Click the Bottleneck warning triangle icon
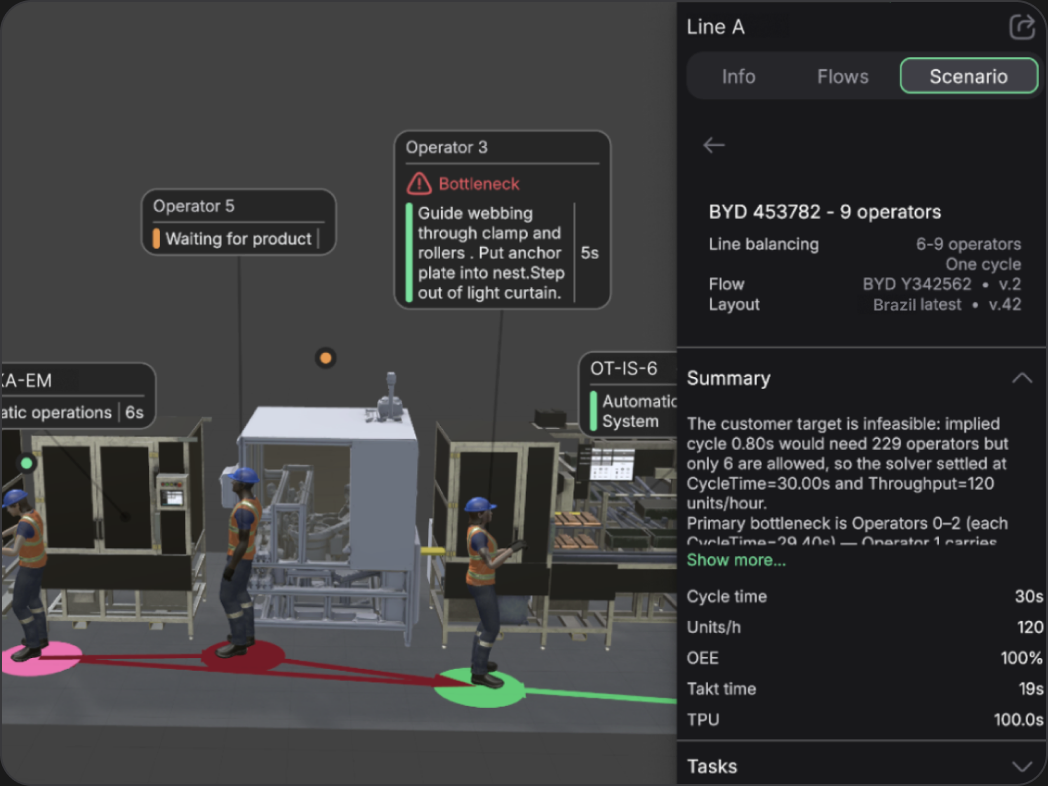Screen dimensions: 1048x786 pos(419,183)
